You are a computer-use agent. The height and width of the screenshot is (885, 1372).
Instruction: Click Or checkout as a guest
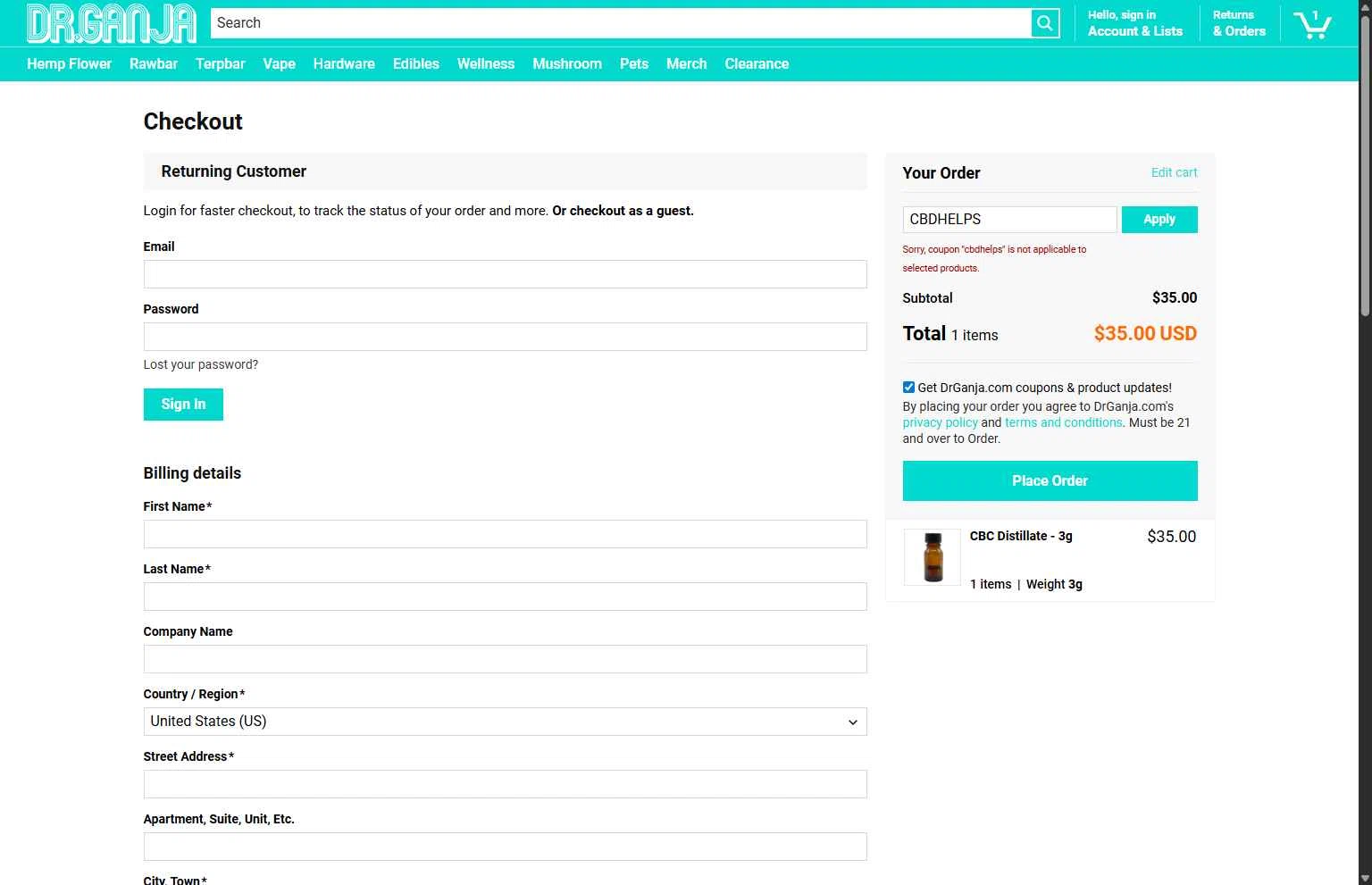click(623, 212)
